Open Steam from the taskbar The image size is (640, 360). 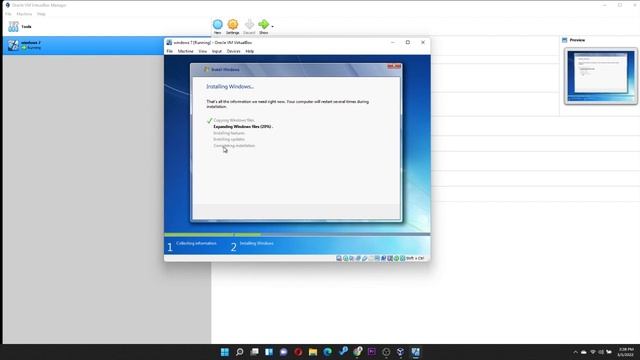[343, 351]
